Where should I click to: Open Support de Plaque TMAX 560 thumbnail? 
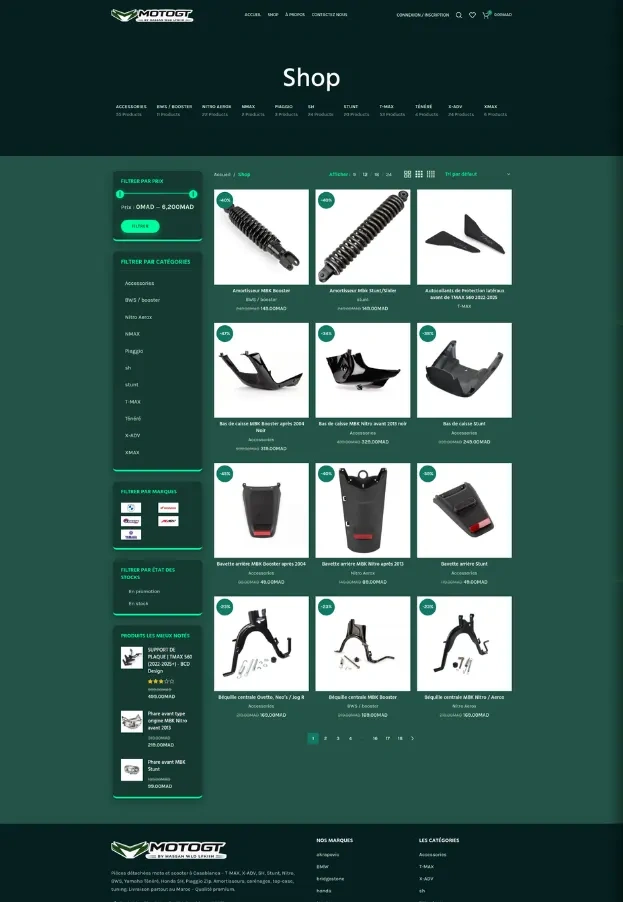point(132,658)
